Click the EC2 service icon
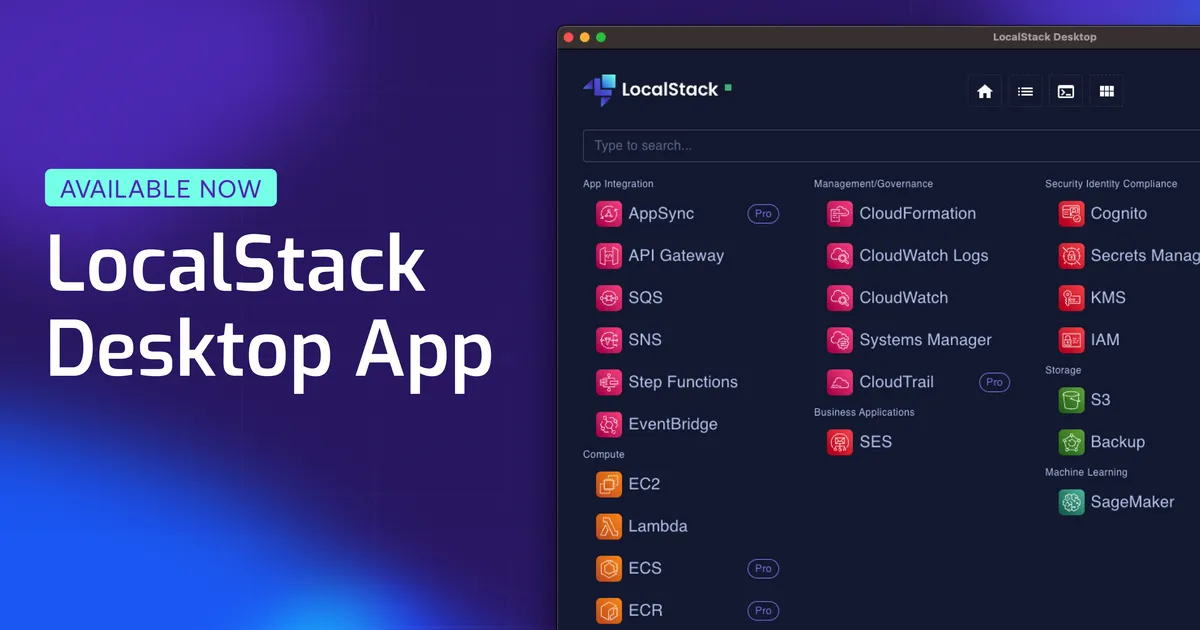 (x=609, y=484)
